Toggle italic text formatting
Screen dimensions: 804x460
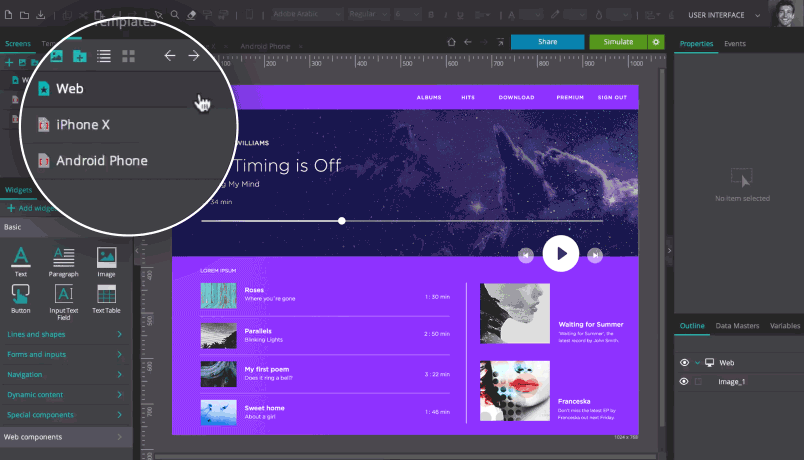click(446, 15)
